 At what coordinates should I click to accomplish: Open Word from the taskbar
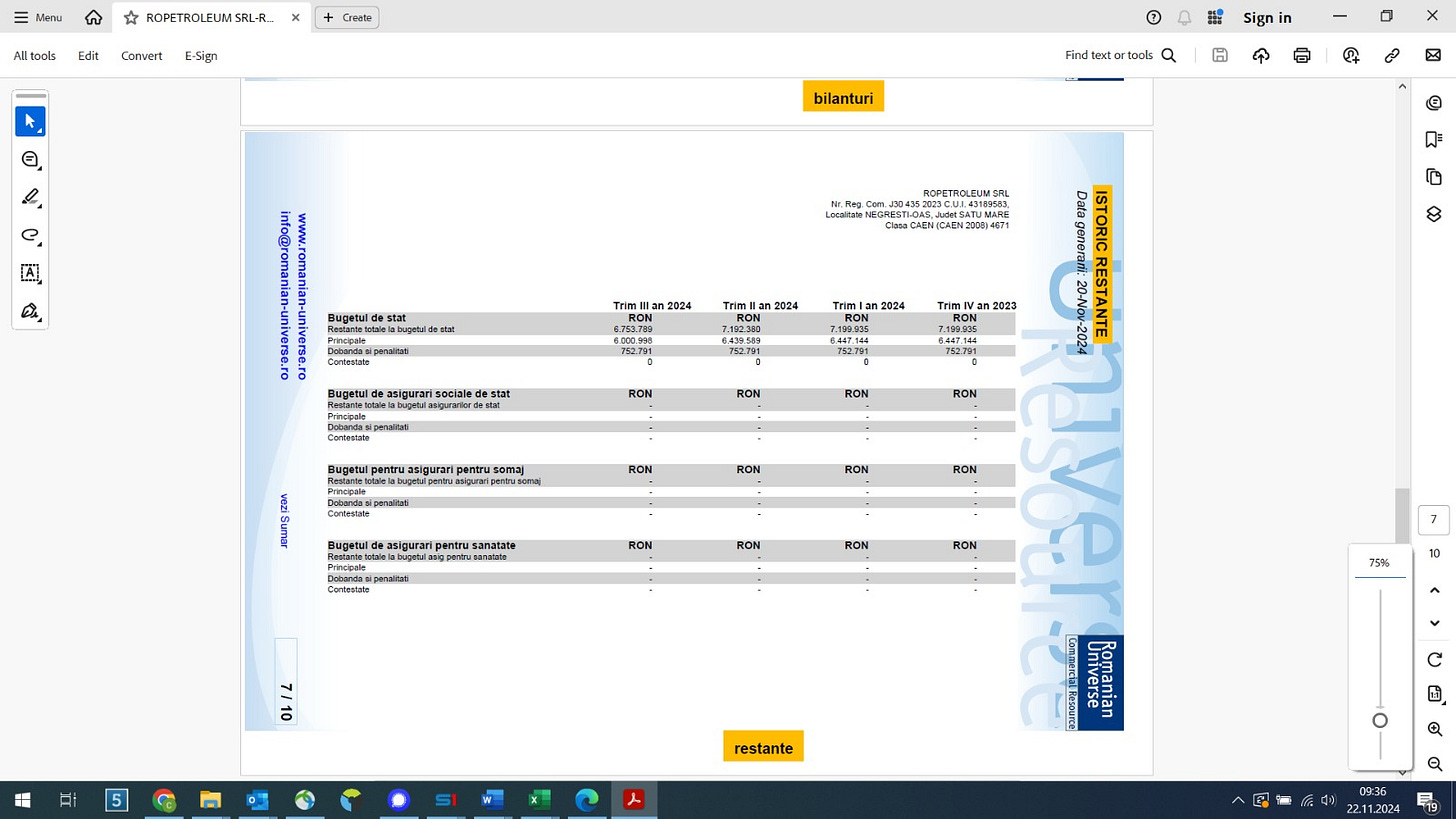[492, 799]
